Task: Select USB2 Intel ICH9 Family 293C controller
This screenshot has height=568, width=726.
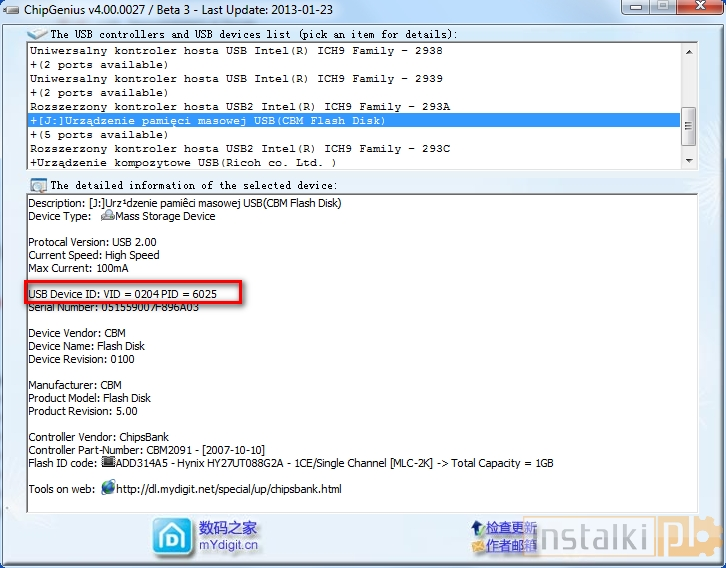Action: (240, 148)
